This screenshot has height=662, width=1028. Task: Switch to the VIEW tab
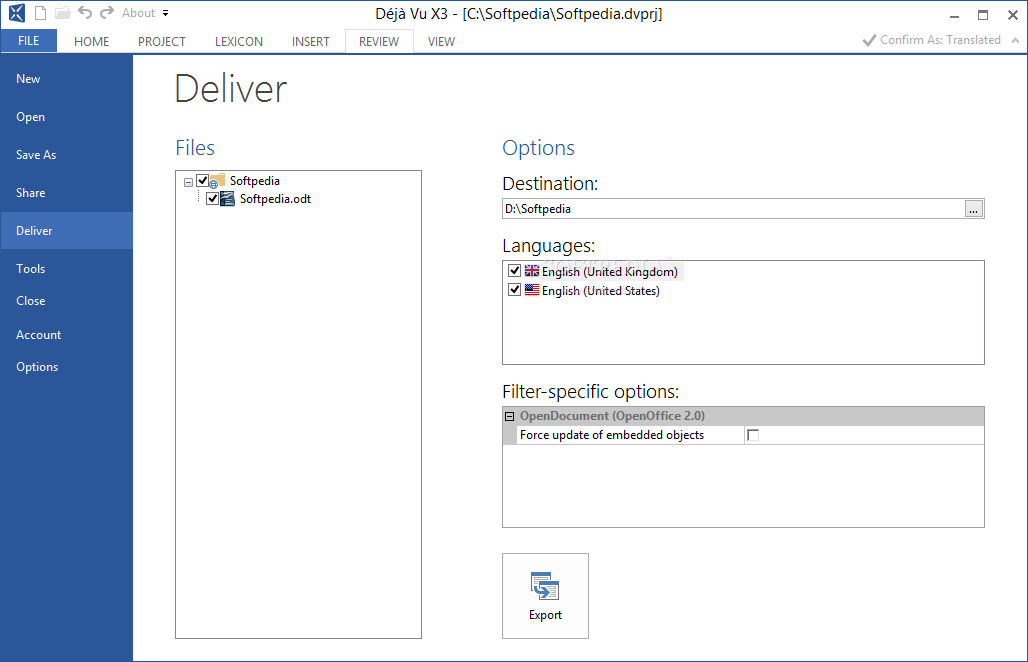[441, 41]
